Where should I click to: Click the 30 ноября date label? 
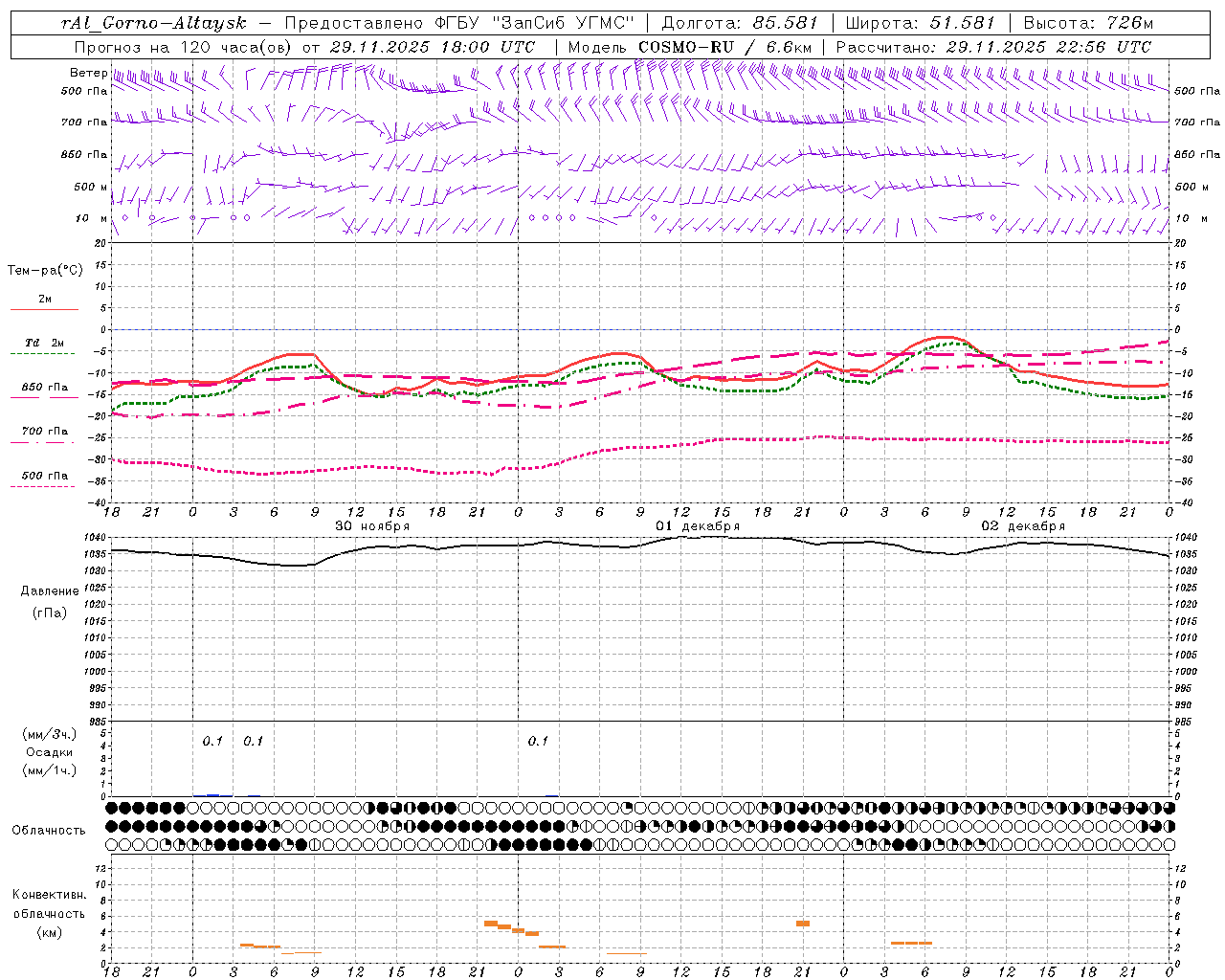372,526
